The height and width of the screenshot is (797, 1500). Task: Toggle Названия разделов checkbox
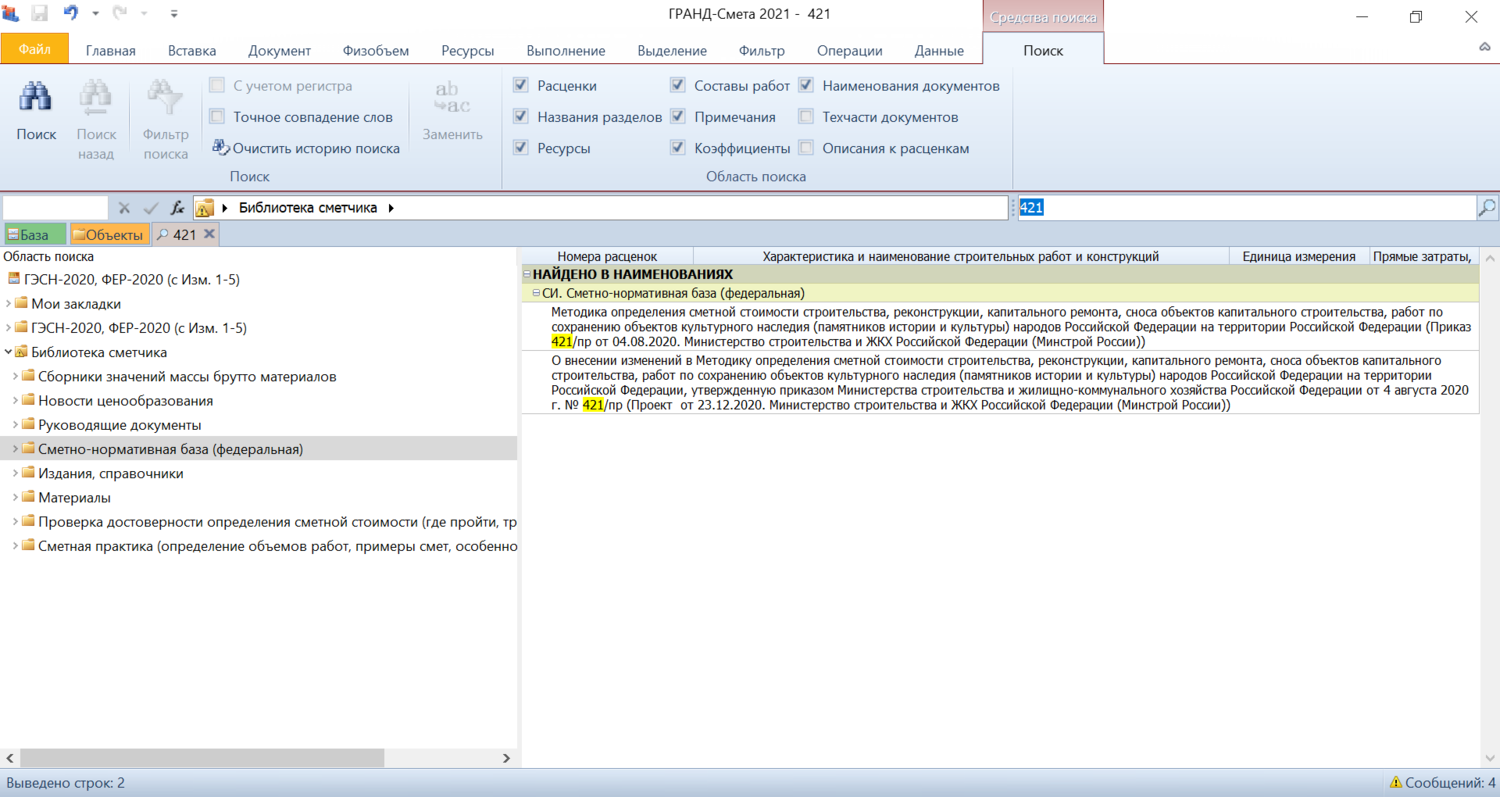[x=521, y=117]
